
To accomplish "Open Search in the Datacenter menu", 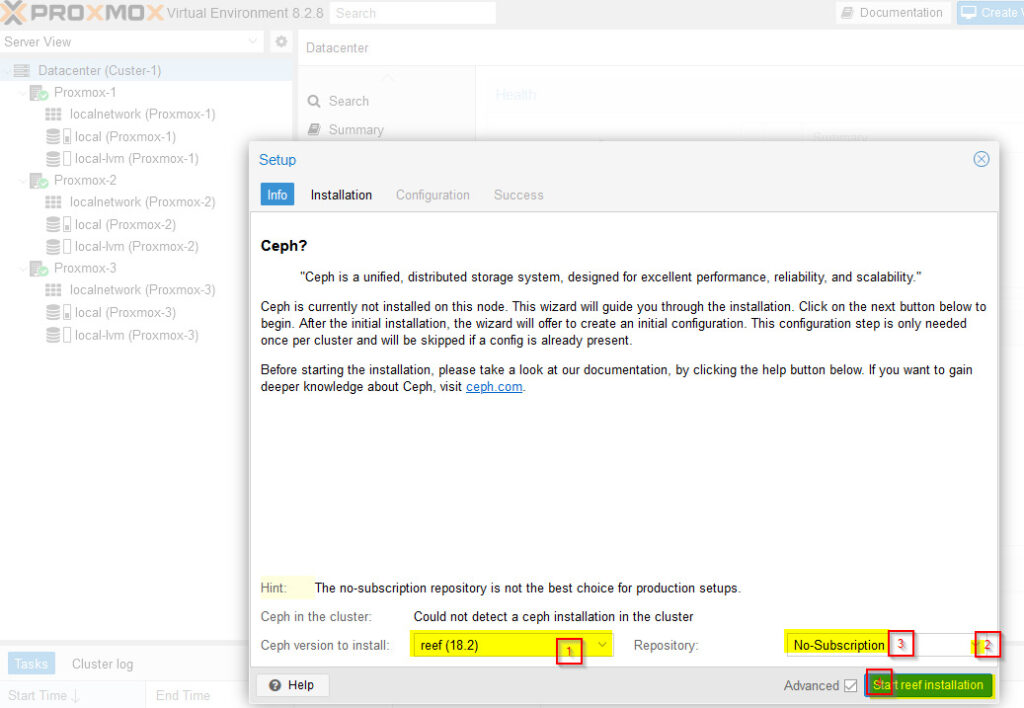I will (349, 101).
